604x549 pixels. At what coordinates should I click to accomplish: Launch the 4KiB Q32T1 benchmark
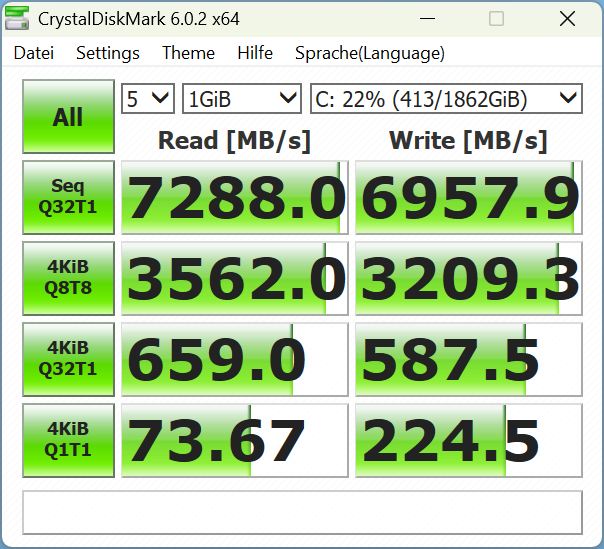(x=68, y=359)
